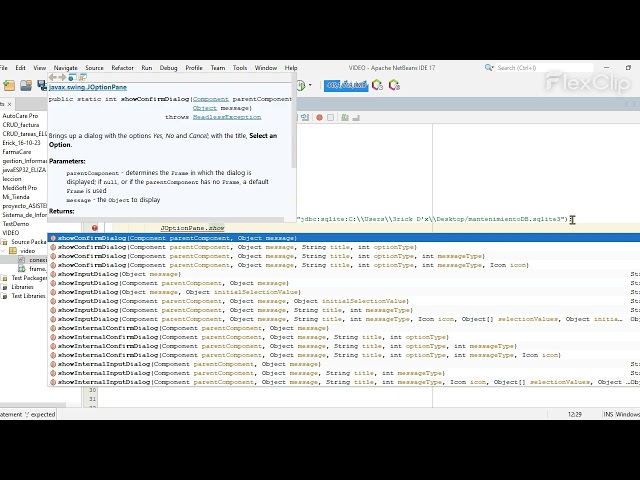Choose showInputDialog(Object message, Object initialSelectionValue)
The height and width of the screenshot is (480, 640).
point(344,292)
